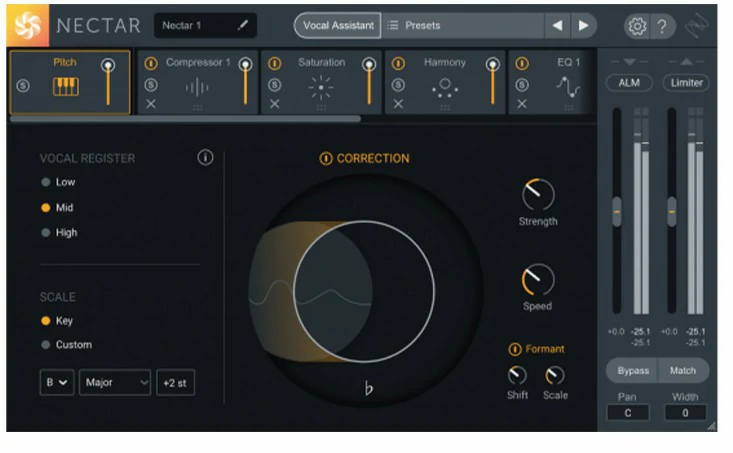Open the key note B dropdown

(57, 382)
